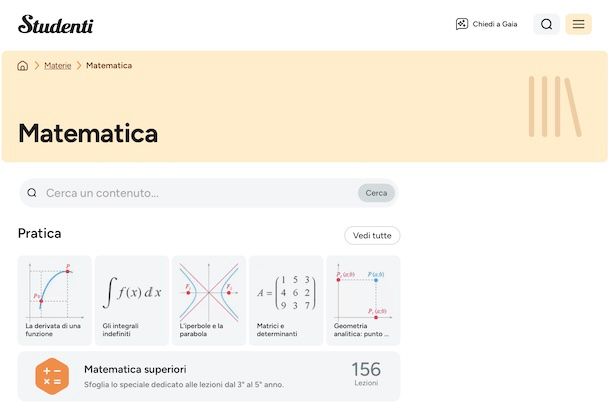This screenshot has height=413, width=610.
Task: Open La derivata di una funzione card
Action: (x=54, y=300)
